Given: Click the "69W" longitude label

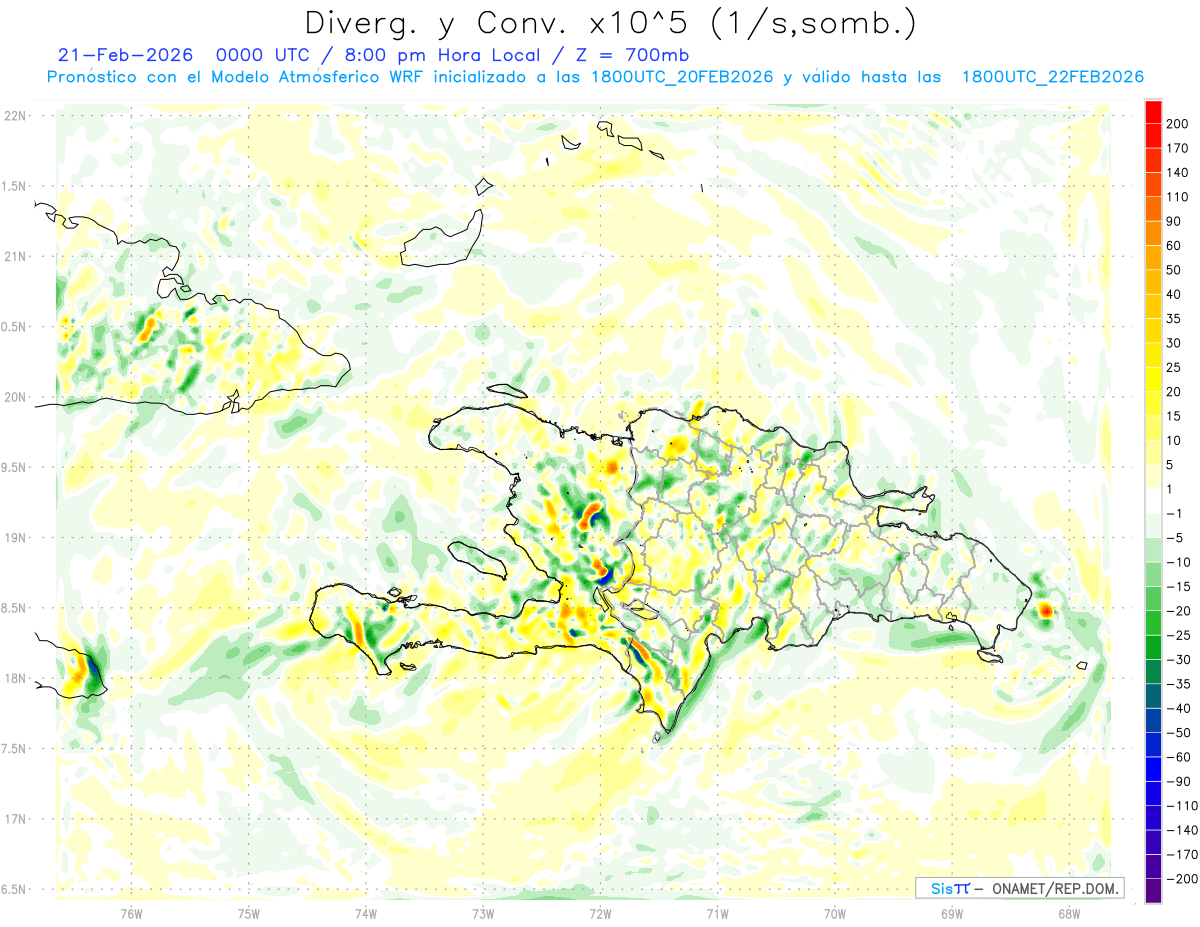Looking at the screenshot, I should [x=952, y=912].
